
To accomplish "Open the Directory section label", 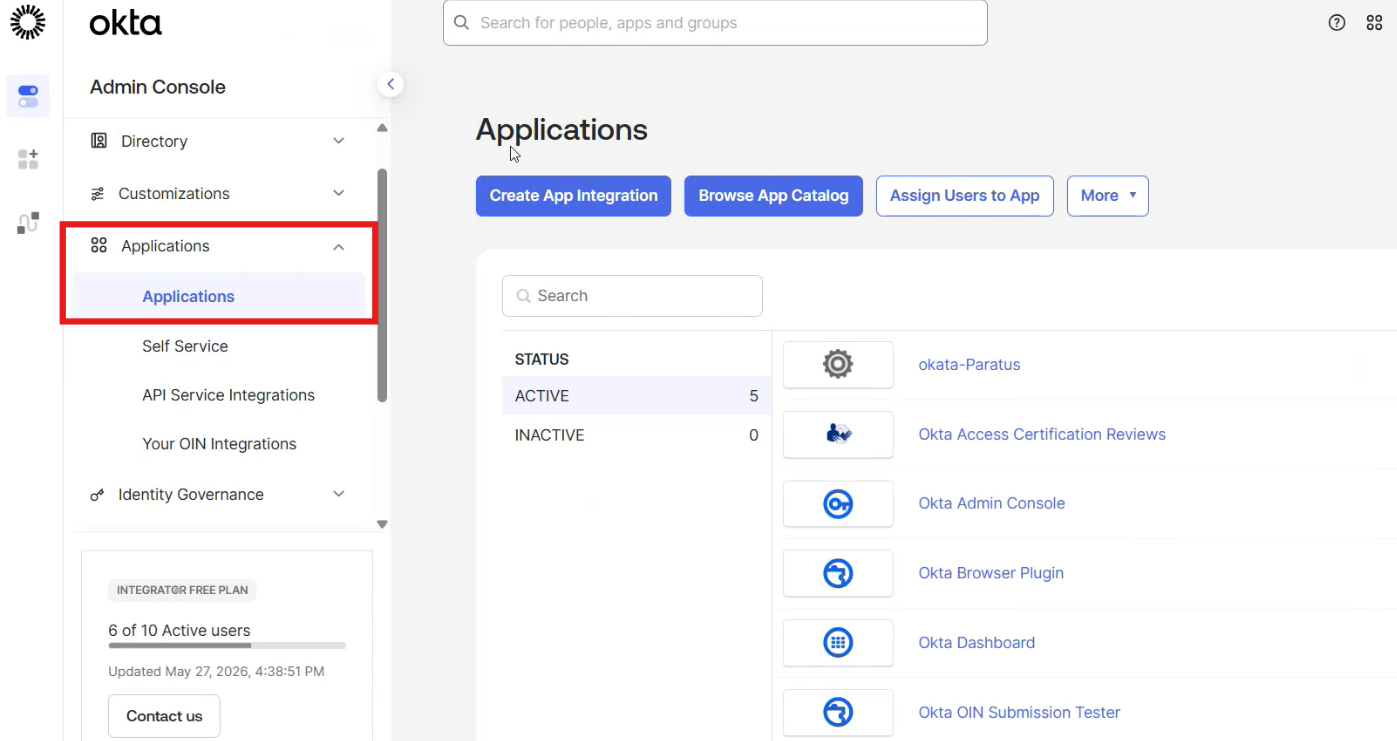I will pyautogui.click(x=154, y=141).
